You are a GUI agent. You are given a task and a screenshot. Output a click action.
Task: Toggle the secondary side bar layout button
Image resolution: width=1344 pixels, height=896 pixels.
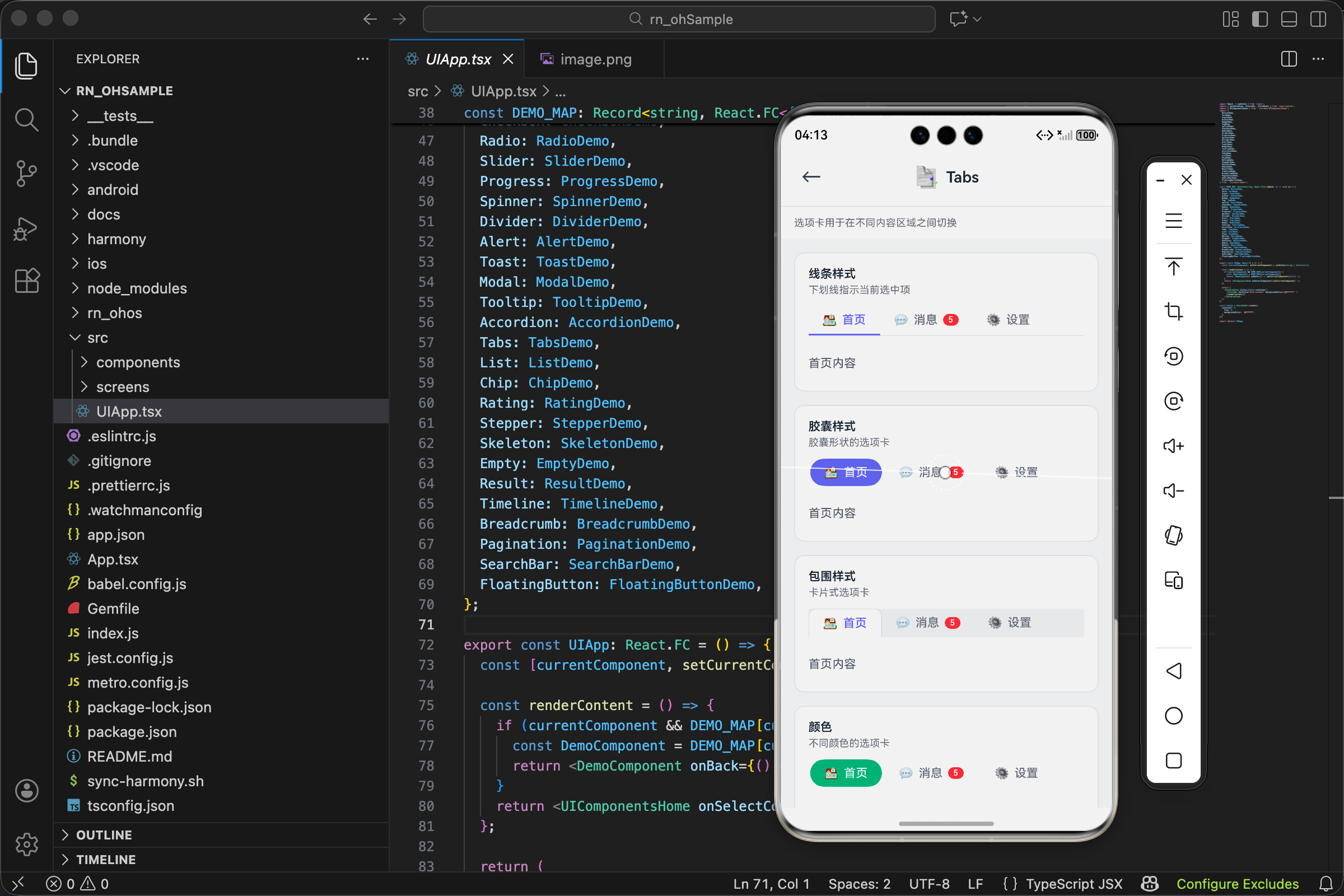1318,19
